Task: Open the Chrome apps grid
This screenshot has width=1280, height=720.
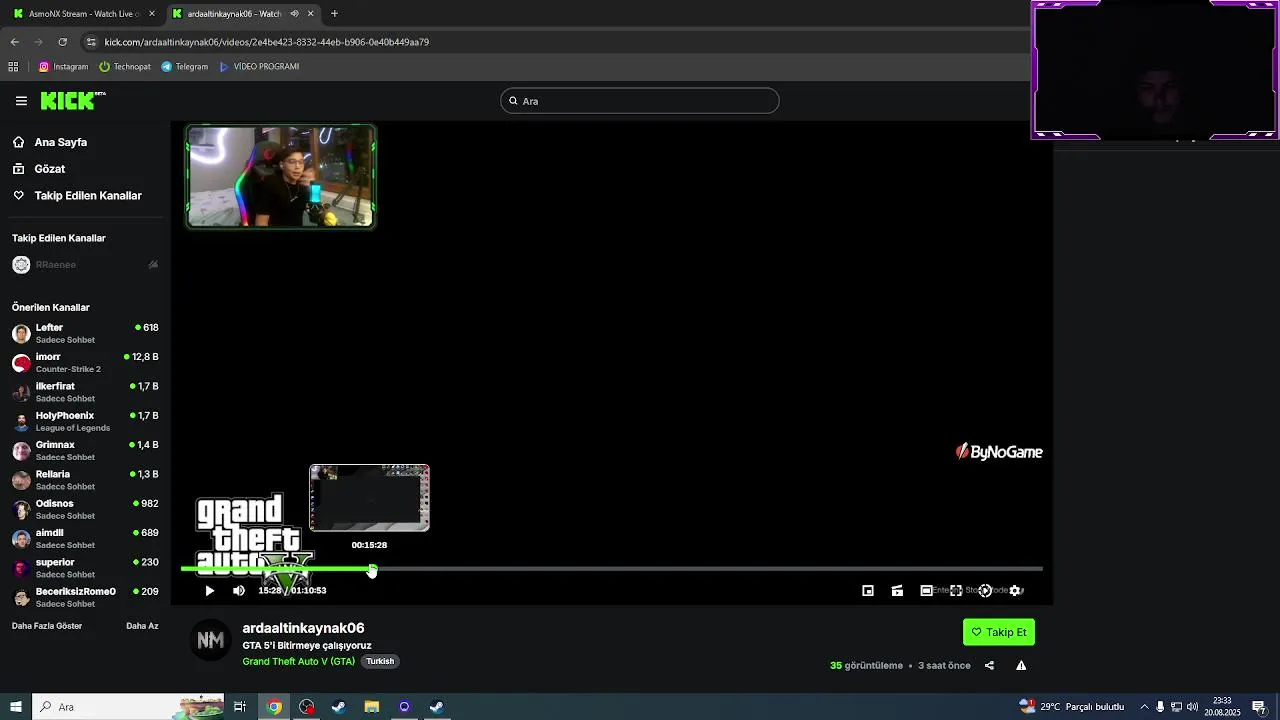Action: (x=13, y=67)
